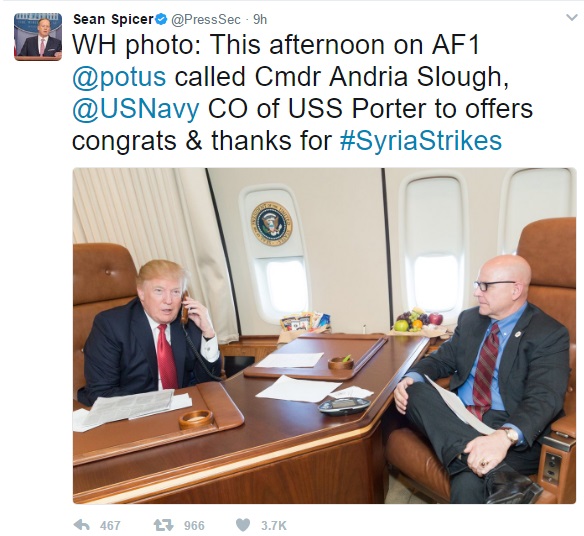The image size is (584, 536).
Task: Click the reply arrow icon
Action: (x=82, y=525)
